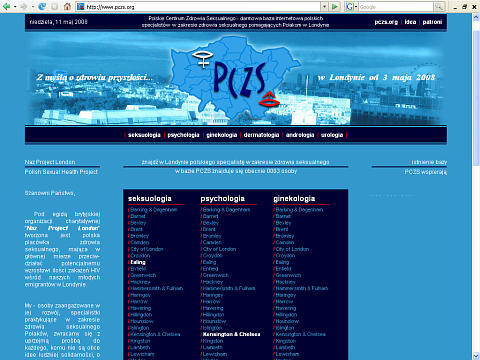
Task: Open Hillingdon under ginekologia
Action: coord(286,315)
